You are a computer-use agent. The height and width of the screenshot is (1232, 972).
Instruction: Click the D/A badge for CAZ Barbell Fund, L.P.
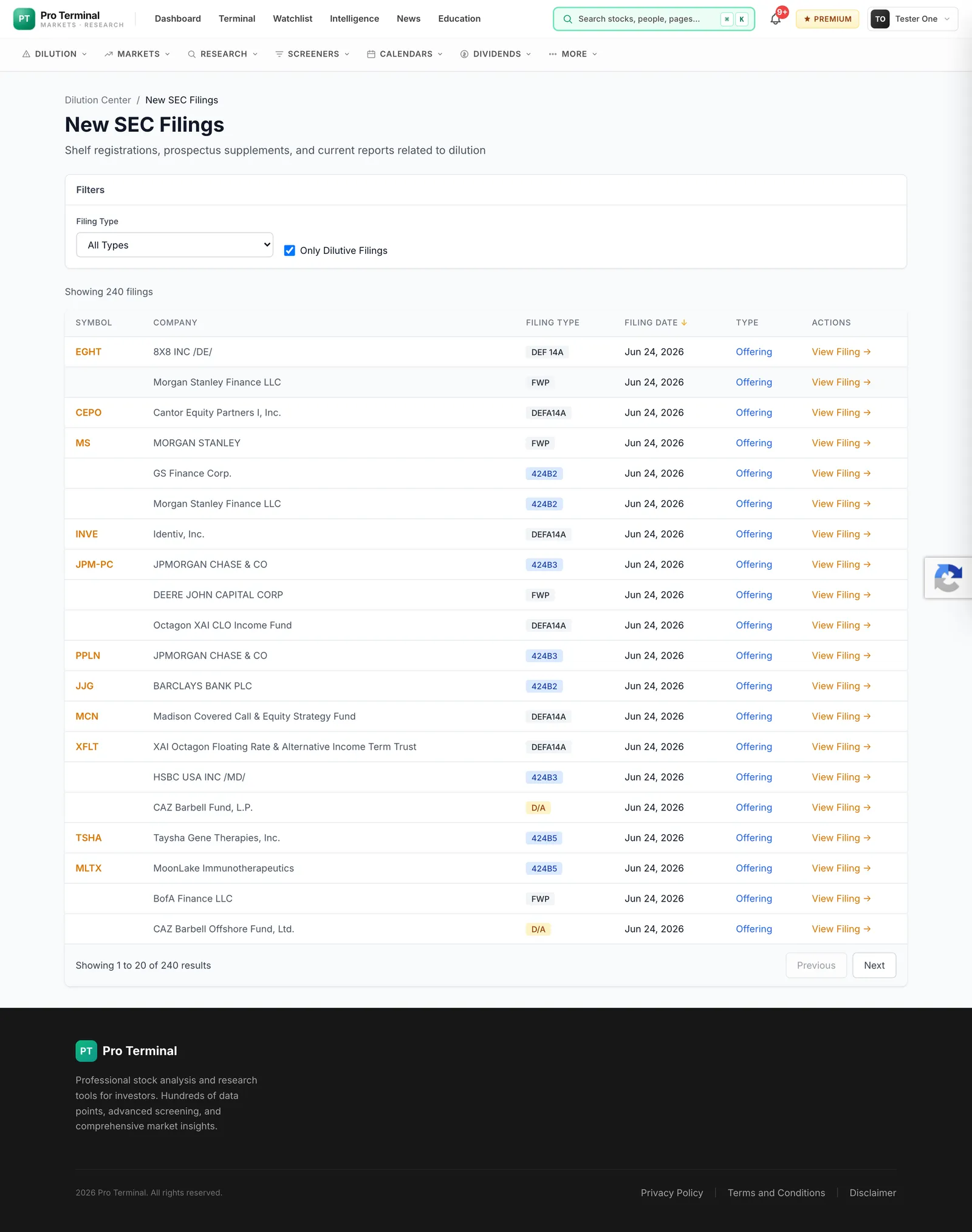coord(538,807)
